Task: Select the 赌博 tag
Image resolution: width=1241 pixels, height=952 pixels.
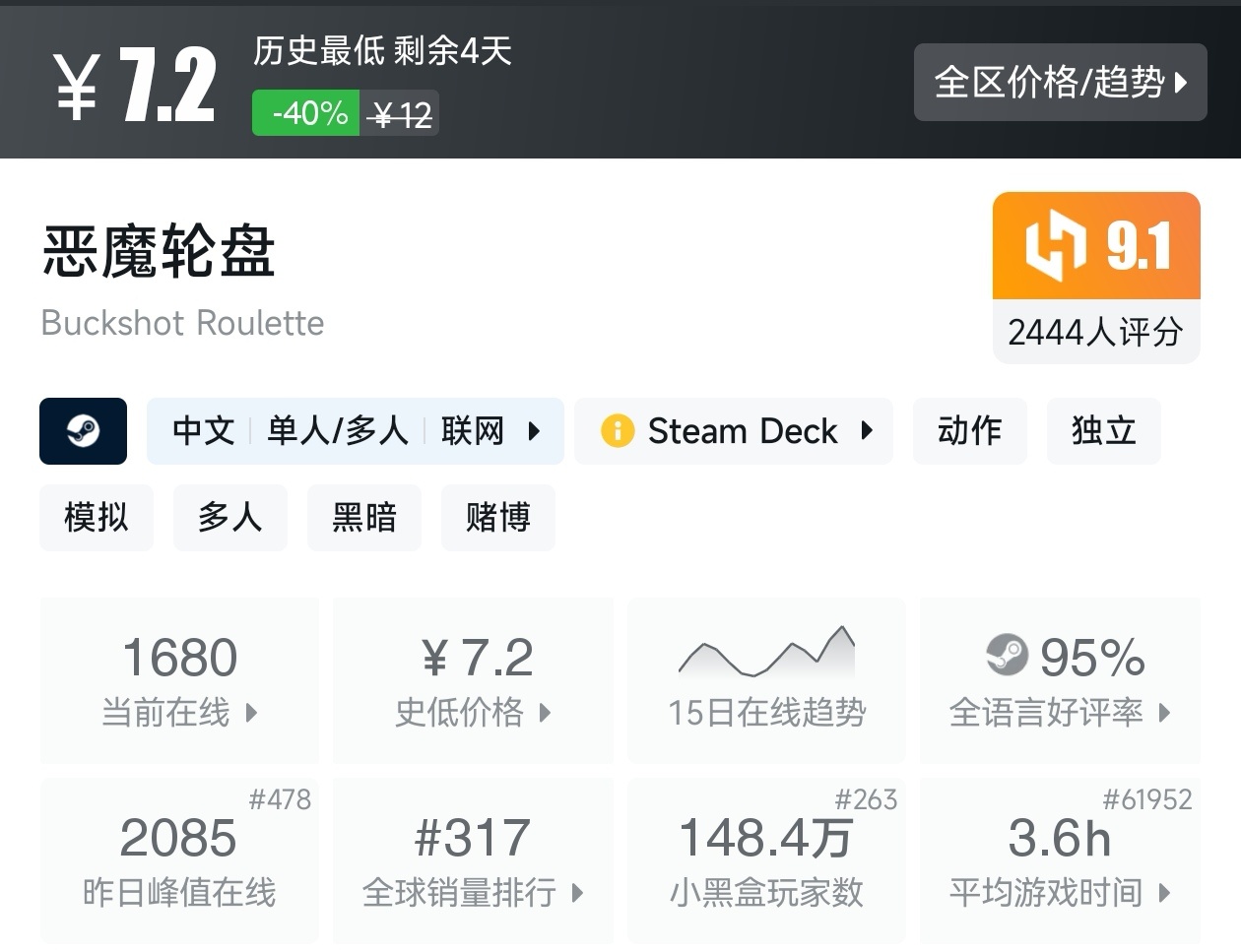Action: click(498, 517)
